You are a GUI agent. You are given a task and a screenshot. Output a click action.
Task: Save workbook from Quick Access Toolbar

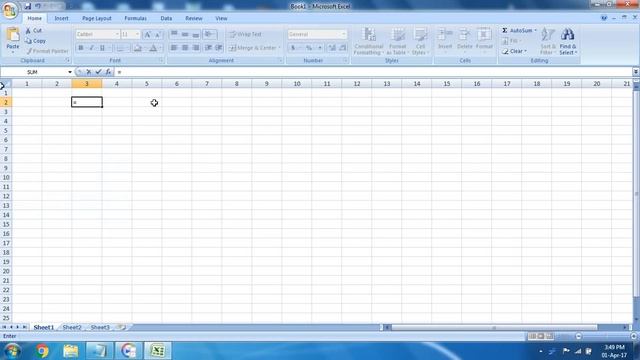27,6
